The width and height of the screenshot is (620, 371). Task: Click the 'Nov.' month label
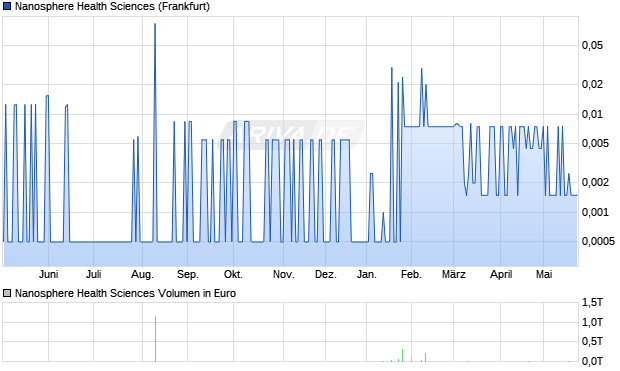(284, 274)
